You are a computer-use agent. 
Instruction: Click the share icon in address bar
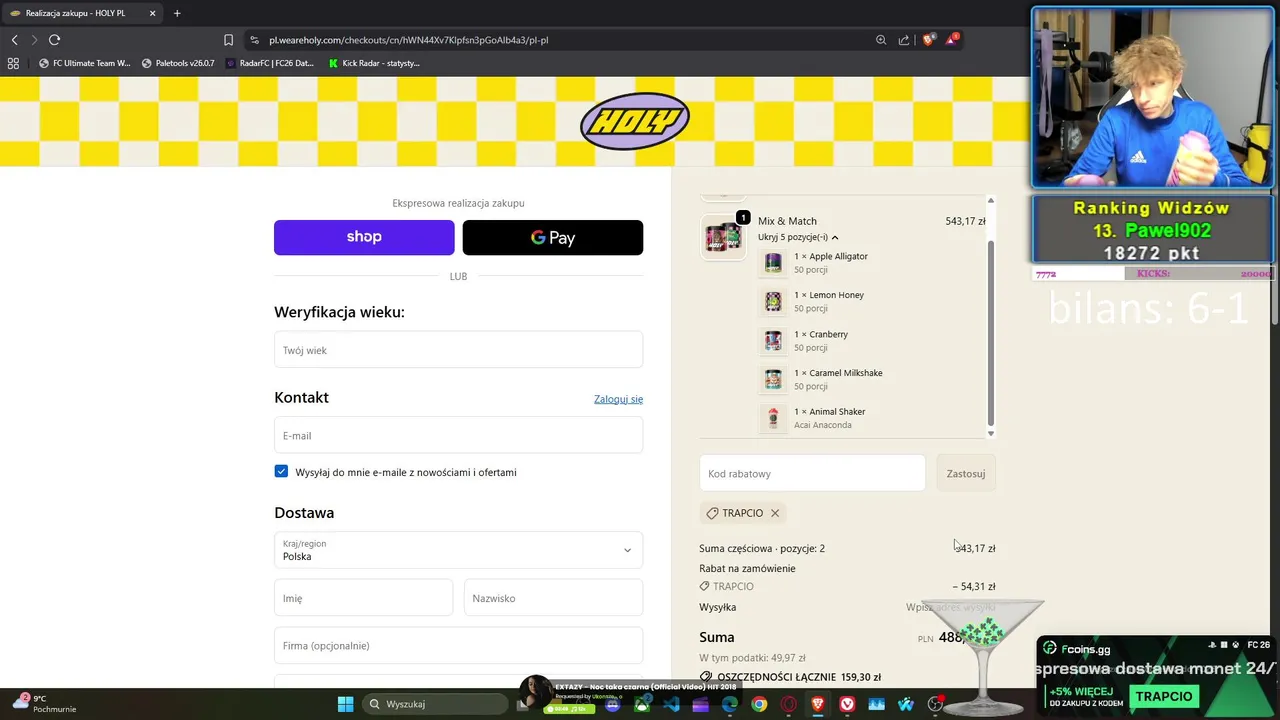pos(904,40)
